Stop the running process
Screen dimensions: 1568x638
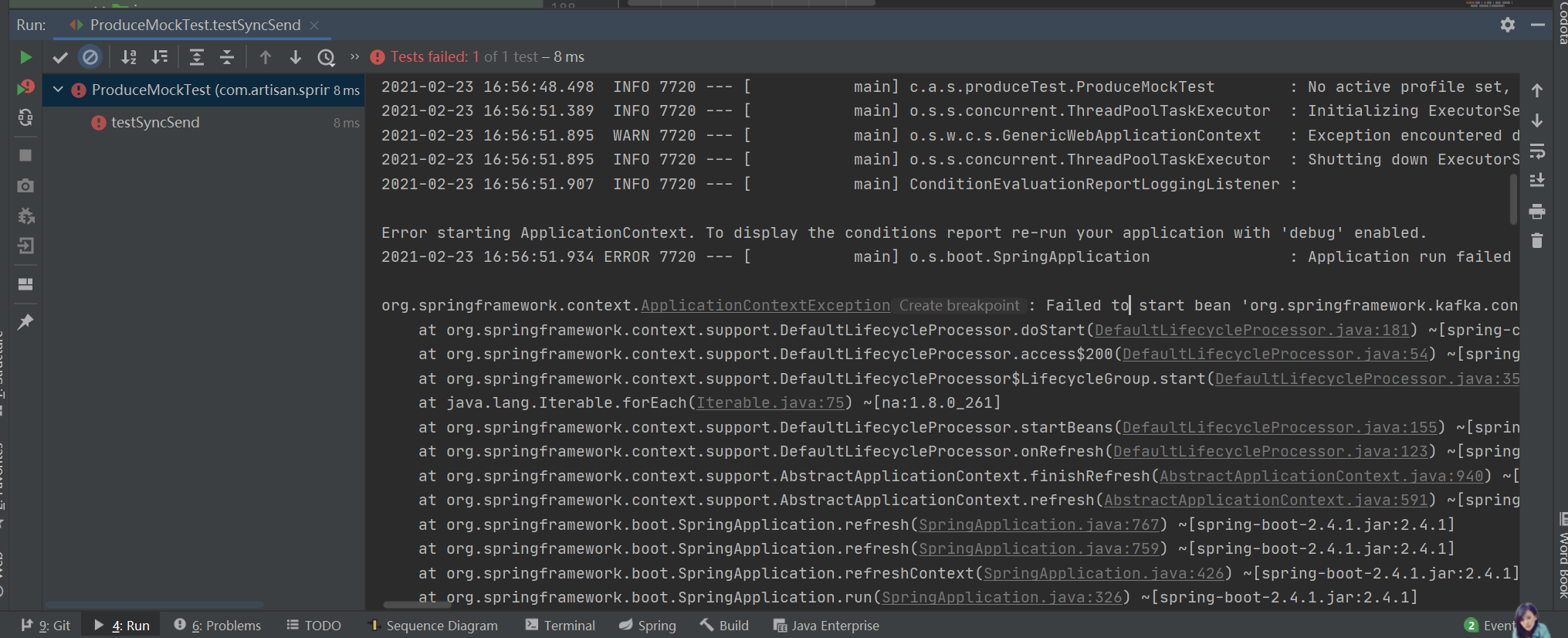(25, 155)
